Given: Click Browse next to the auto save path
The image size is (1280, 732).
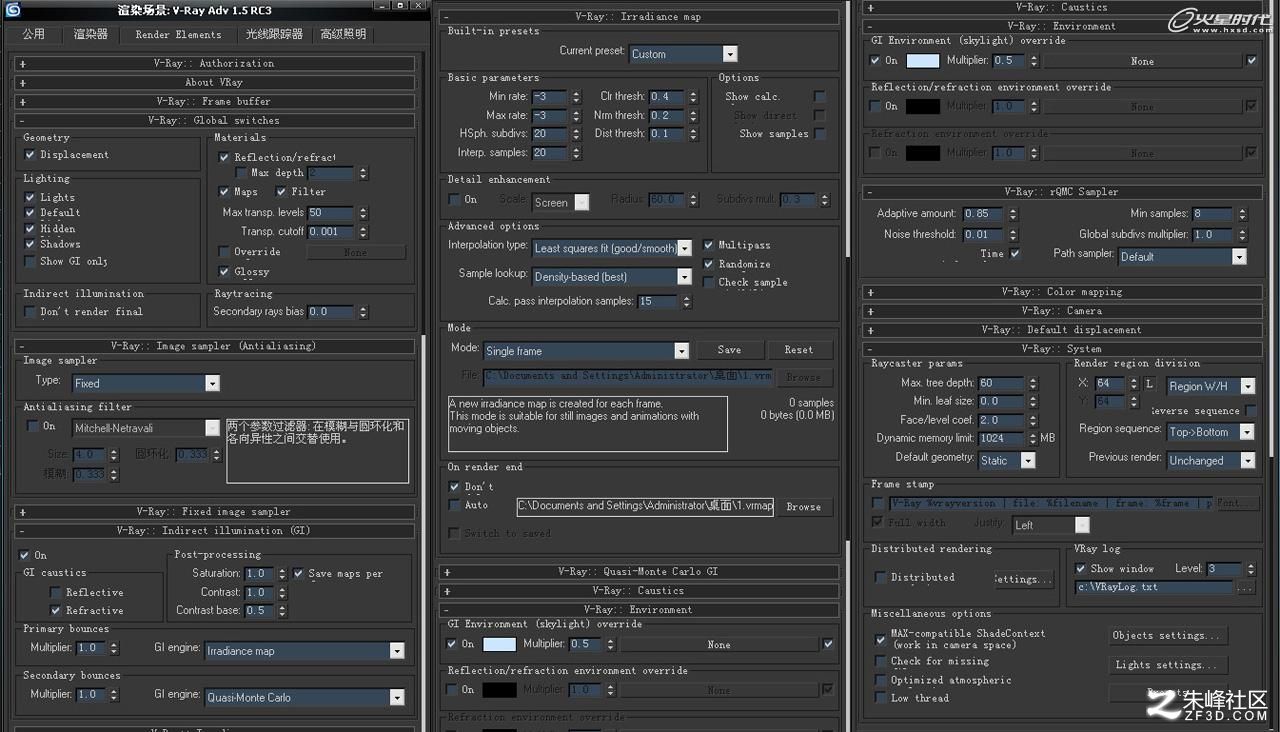Looking at the screenshot, I should [804, 507].
